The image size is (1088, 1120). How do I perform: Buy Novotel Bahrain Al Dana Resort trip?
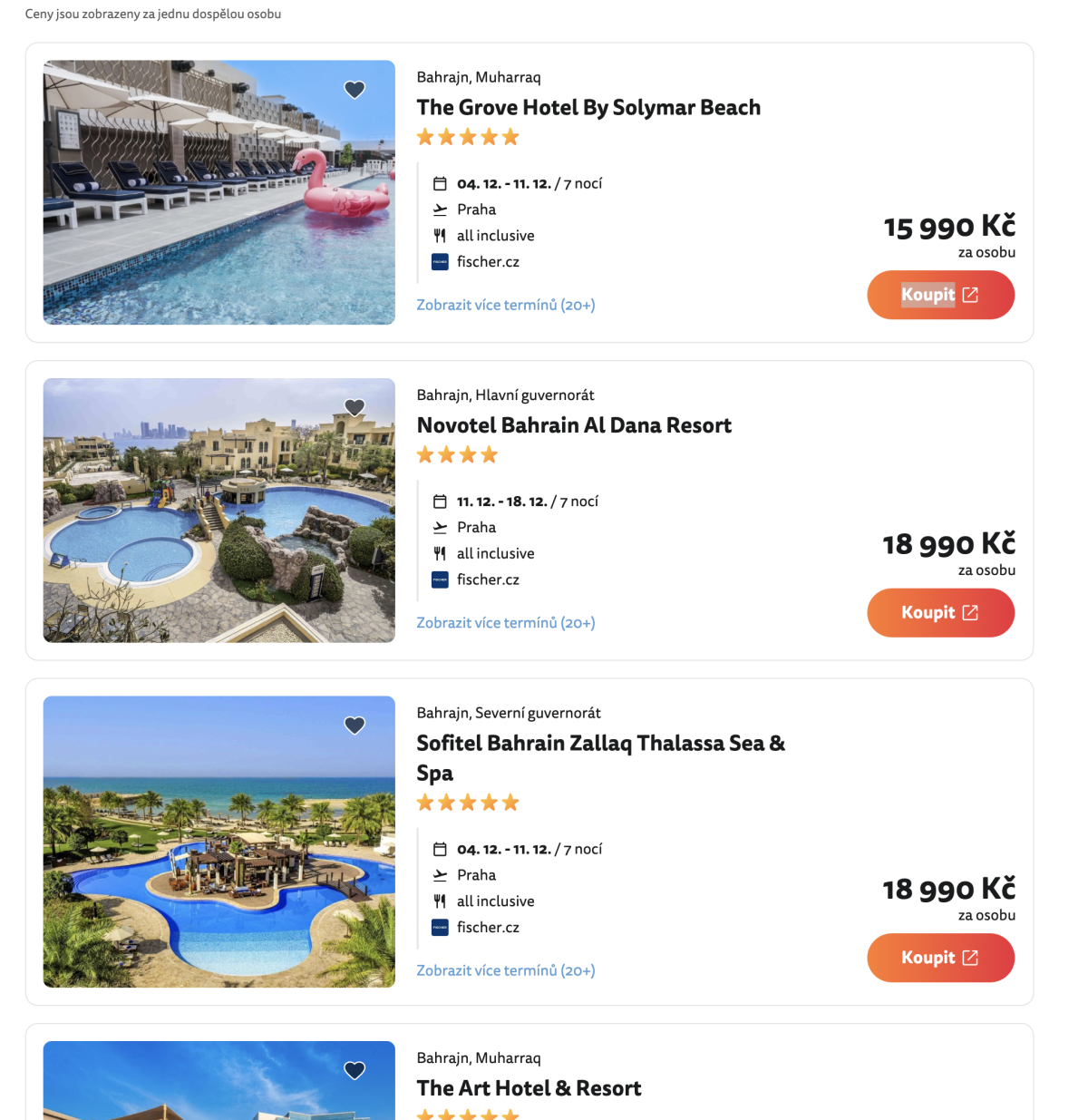(940, 613)
